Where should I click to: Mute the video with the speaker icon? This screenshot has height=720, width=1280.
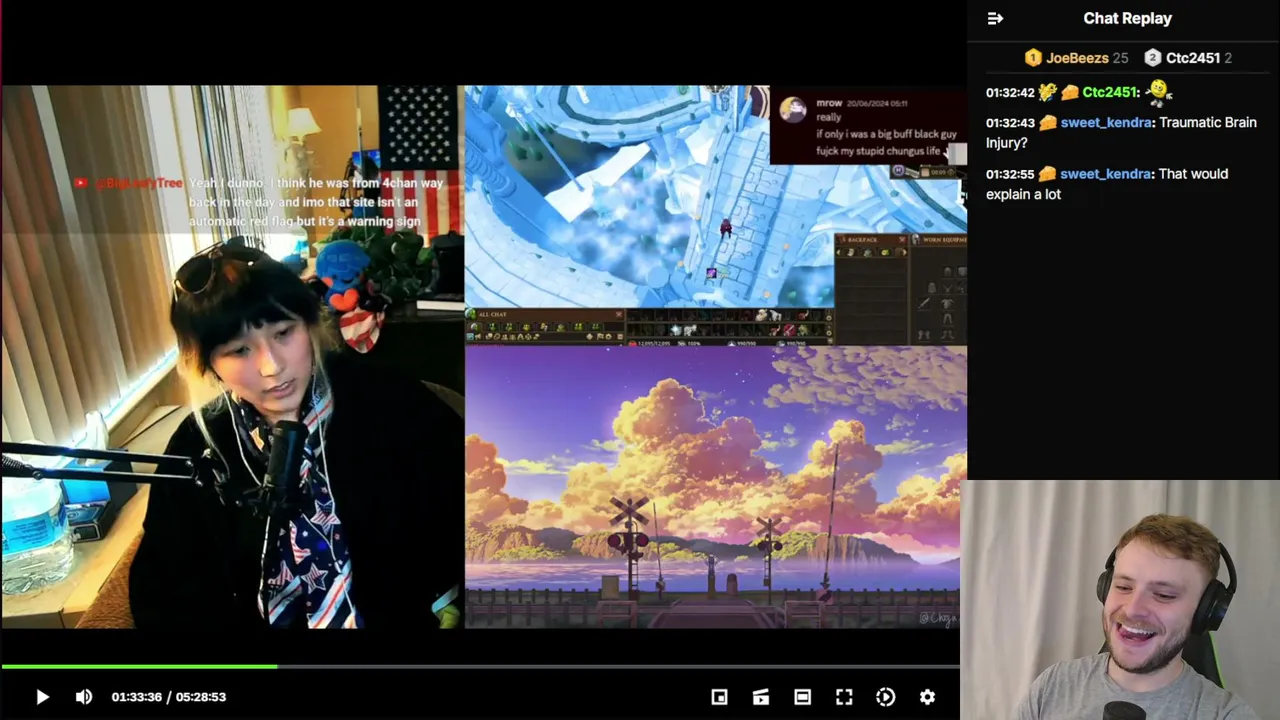[84, 697]
